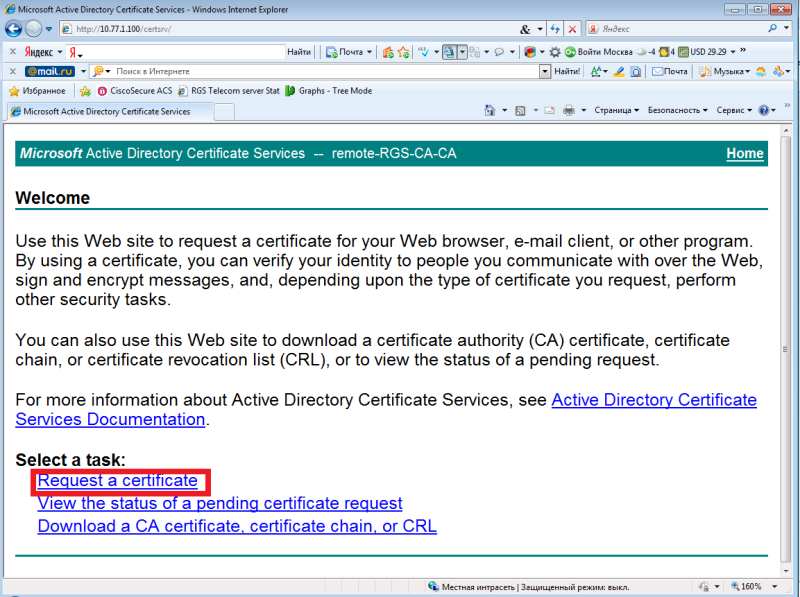
Task: Click the browser Forward arrow button
Action: pos(34,29)
